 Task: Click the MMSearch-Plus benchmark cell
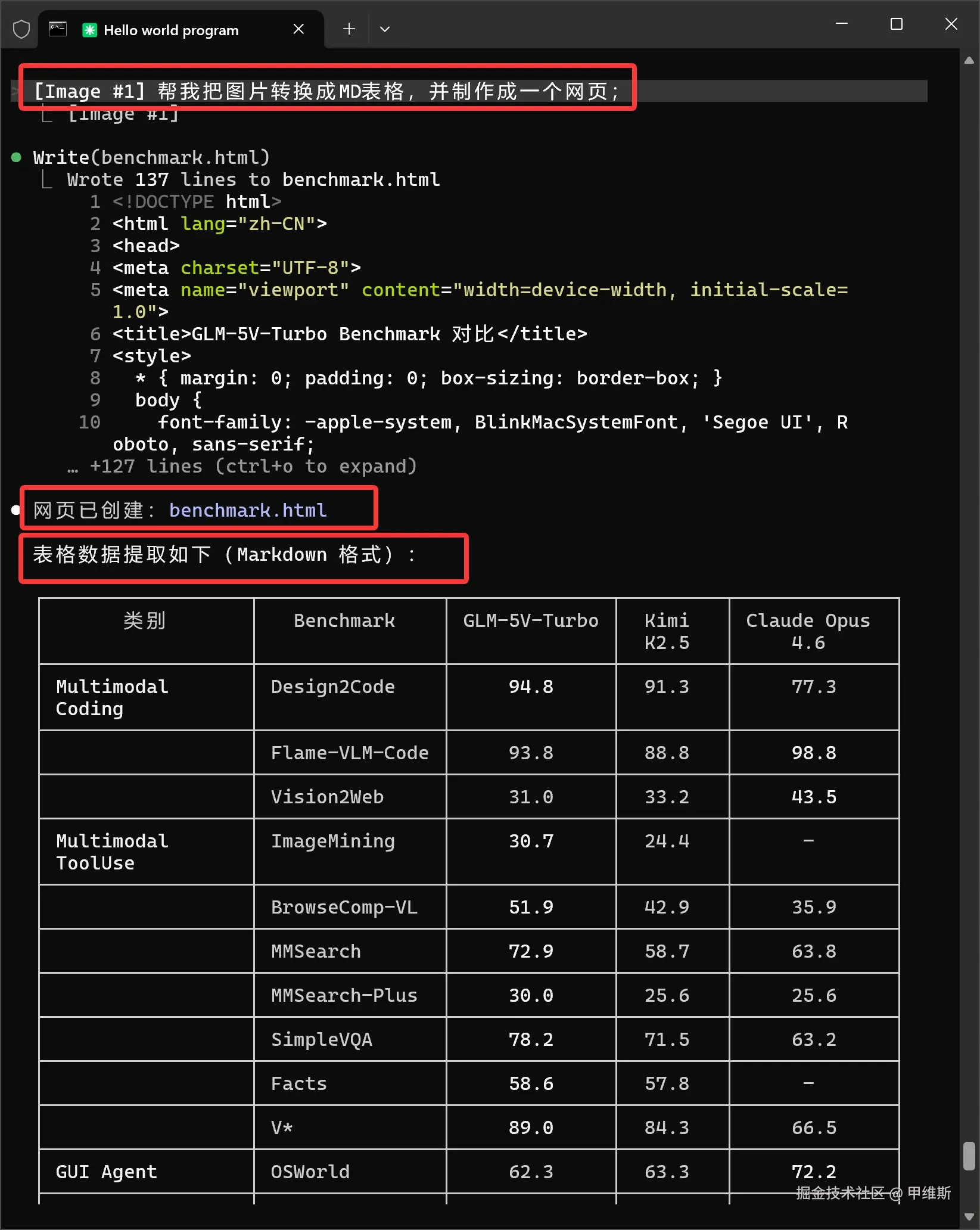pyautogui.click(x=350, y=995)
